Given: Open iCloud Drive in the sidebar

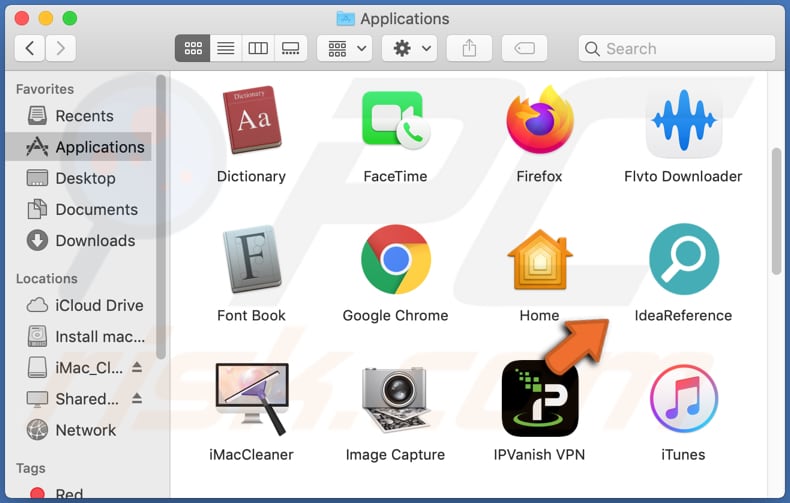Looking at the screenshot, I should (x=79, y=305).
